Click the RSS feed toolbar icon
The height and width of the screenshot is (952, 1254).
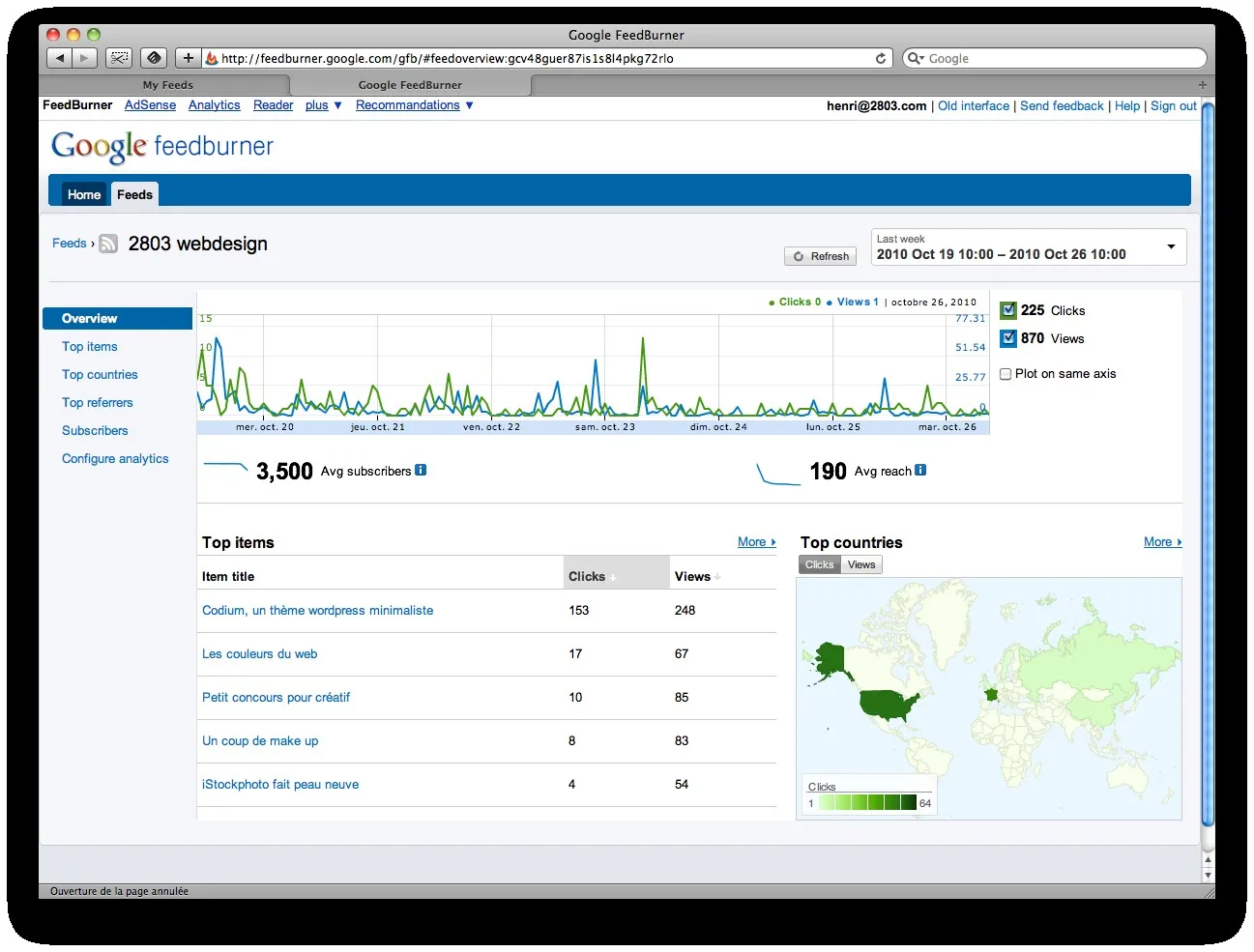(154, 58)
